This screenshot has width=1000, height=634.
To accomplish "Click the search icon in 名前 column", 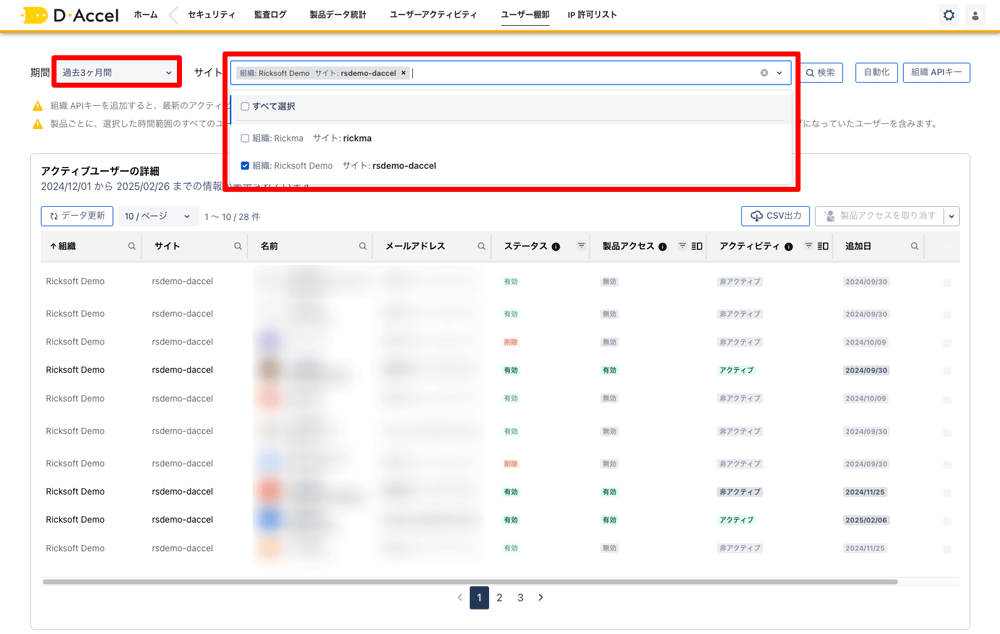I will (363, 246).
